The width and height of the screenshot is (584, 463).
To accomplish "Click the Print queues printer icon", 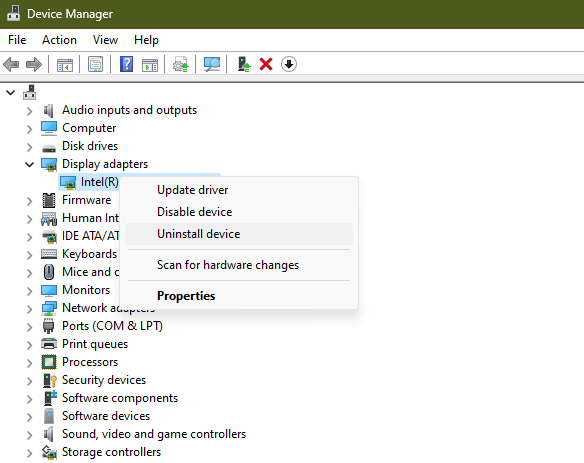I will click(x=49, y=343).
